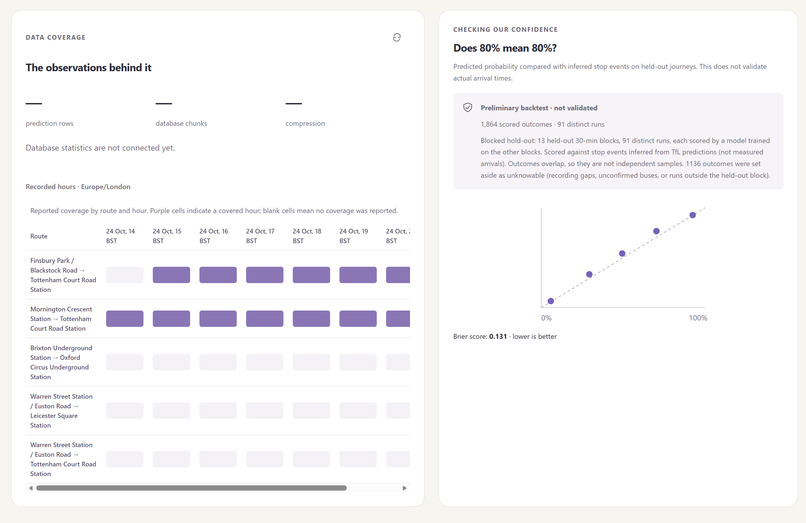Image resolution: width=806 pixels, height=523 pixels.
Task: Click the 'database chunks' stat label
Action: (181, 123)
